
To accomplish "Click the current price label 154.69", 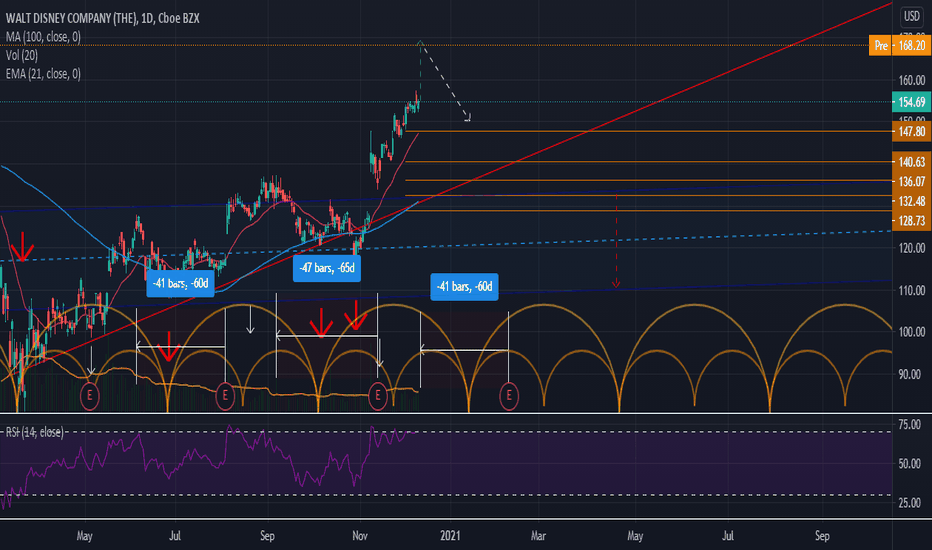I will (x=911, y=102).
